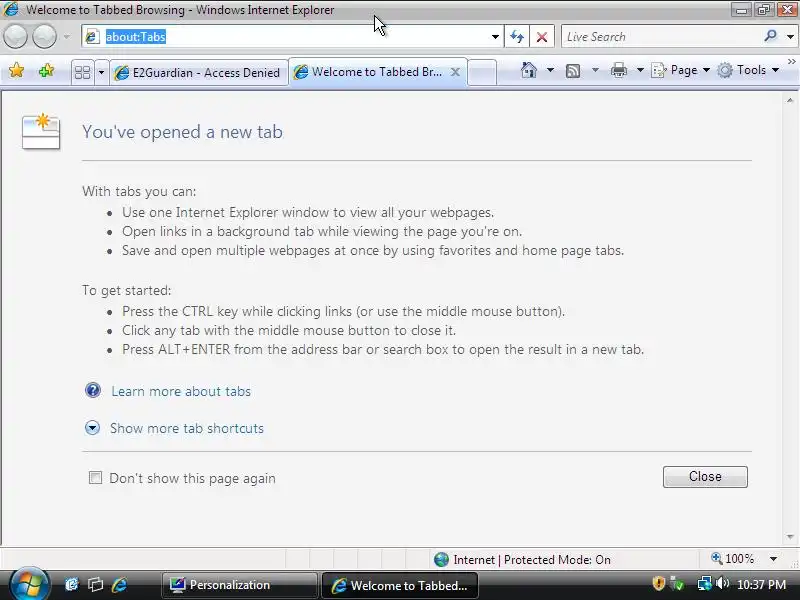The image size is (800, 600).
Task: Go forward with the Forward arrow button
Action: coord(44,37)
